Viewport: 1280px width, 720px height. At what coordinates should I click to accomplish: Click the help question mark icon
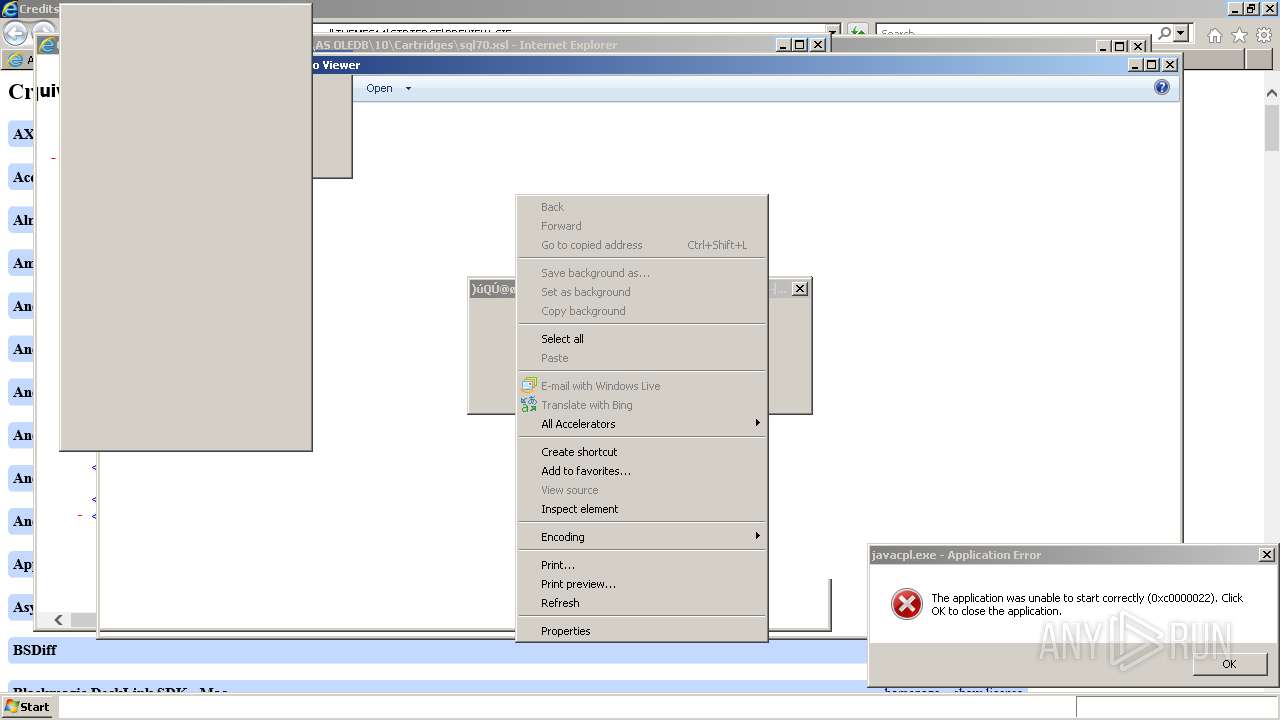[1161, 88]
